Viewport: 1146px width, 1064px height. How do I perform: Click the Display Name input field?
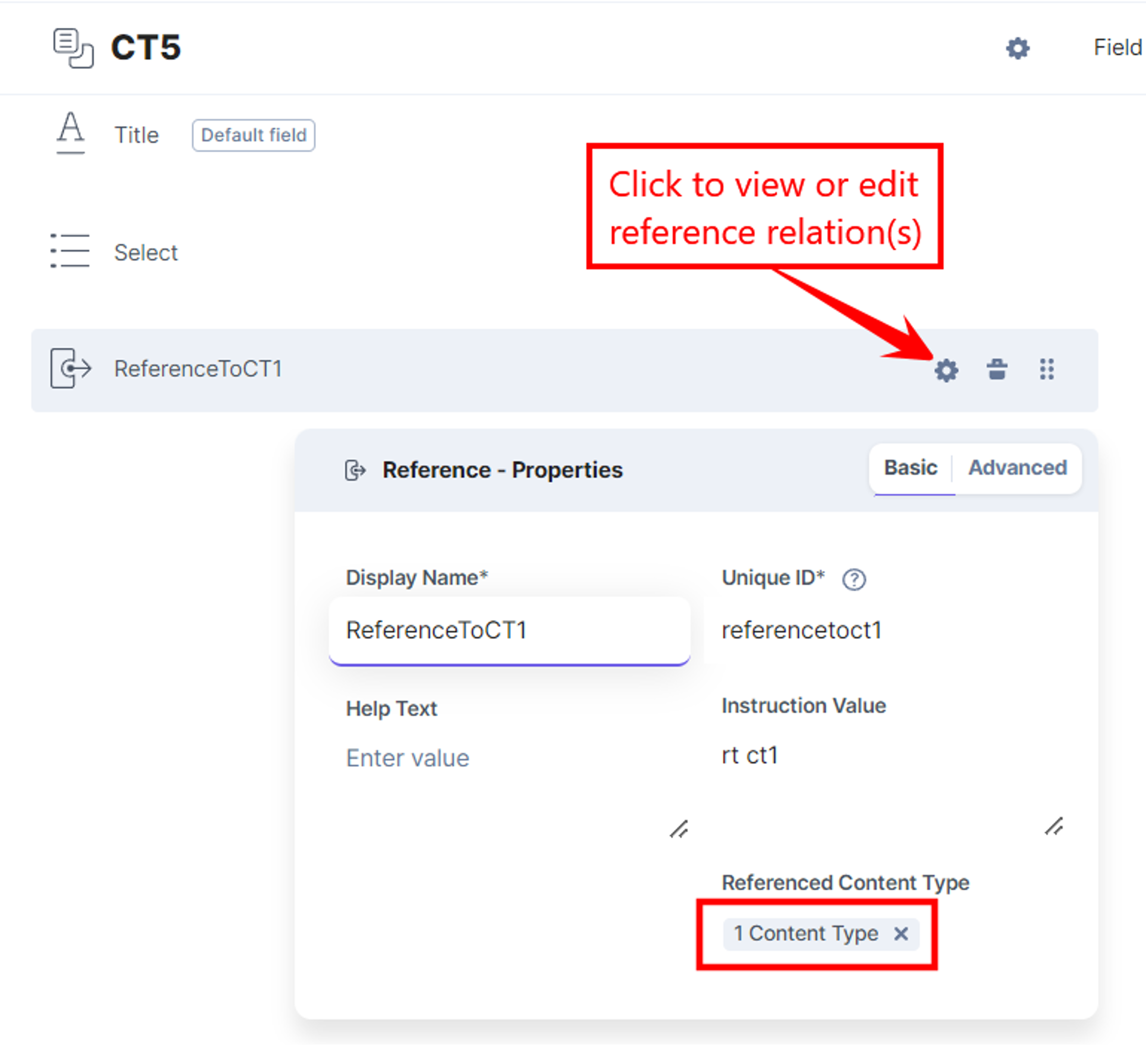pyautogui.click(x=509, y=631)
